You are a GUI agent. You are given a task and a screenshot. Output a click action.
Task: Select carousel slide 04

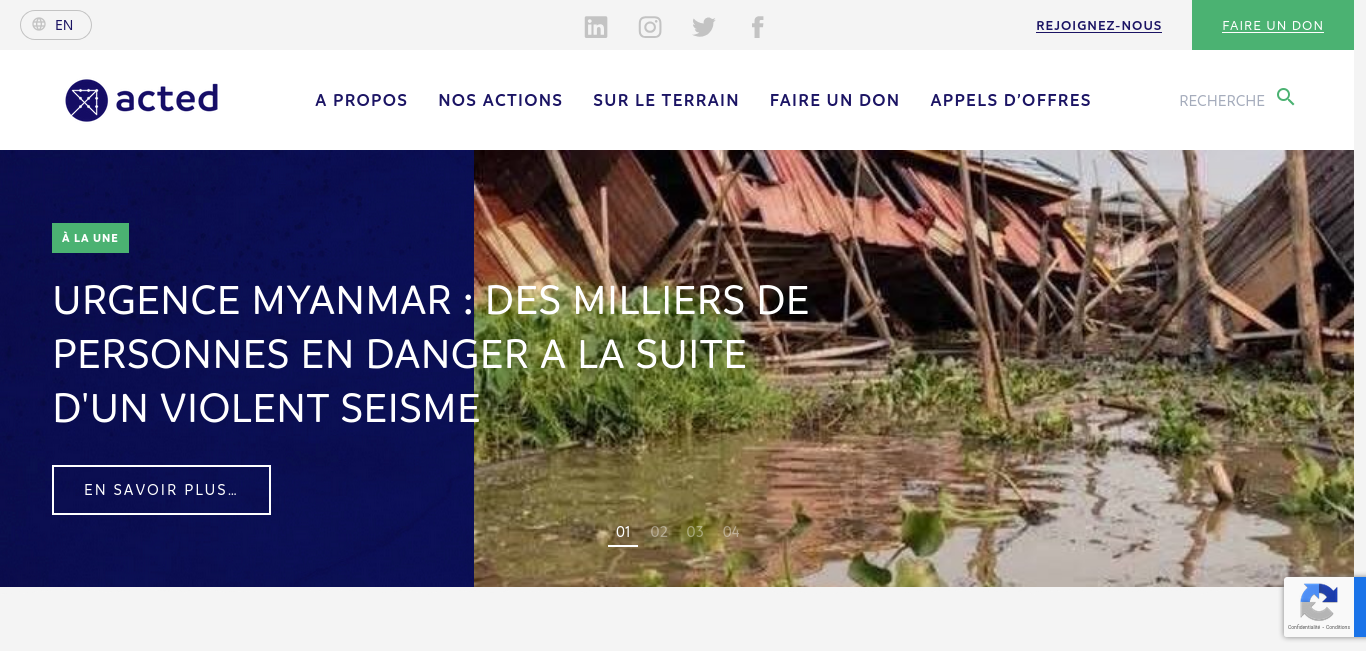(x=731, y=532)
